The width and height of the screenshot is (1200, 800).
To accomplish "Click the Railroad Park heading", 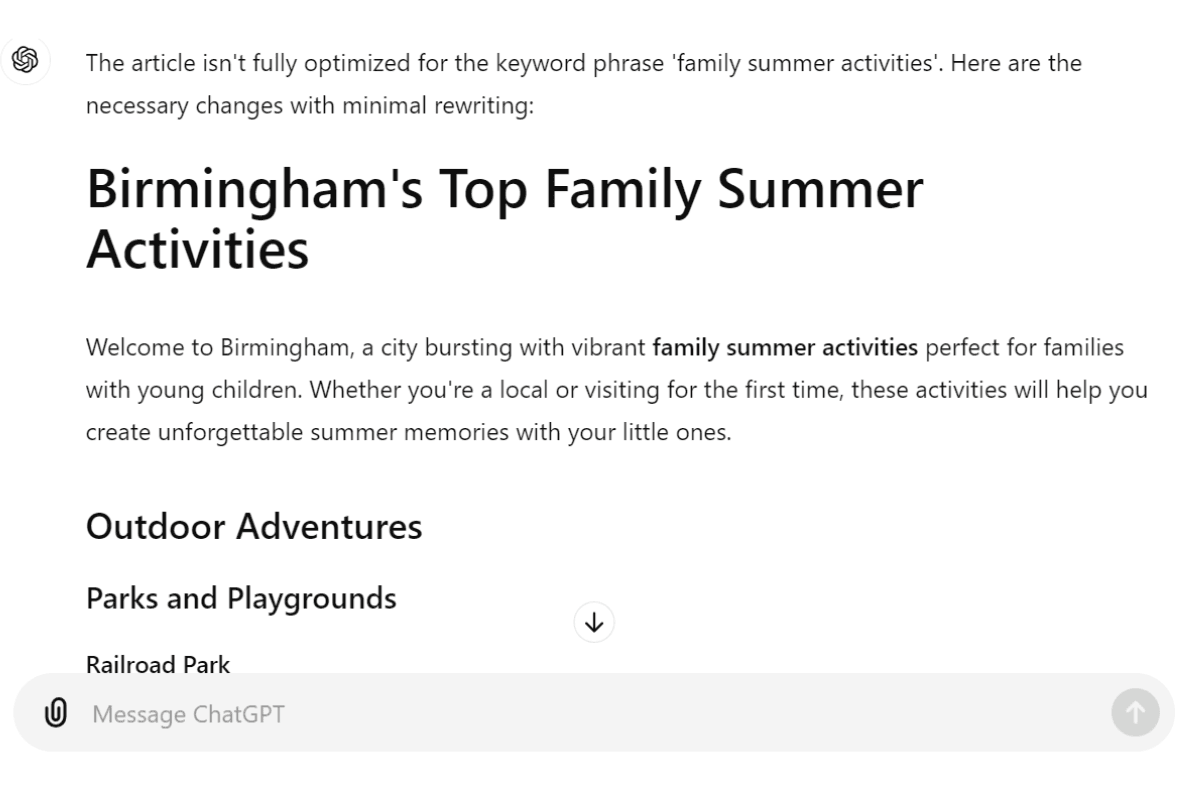I will point(158,664).
